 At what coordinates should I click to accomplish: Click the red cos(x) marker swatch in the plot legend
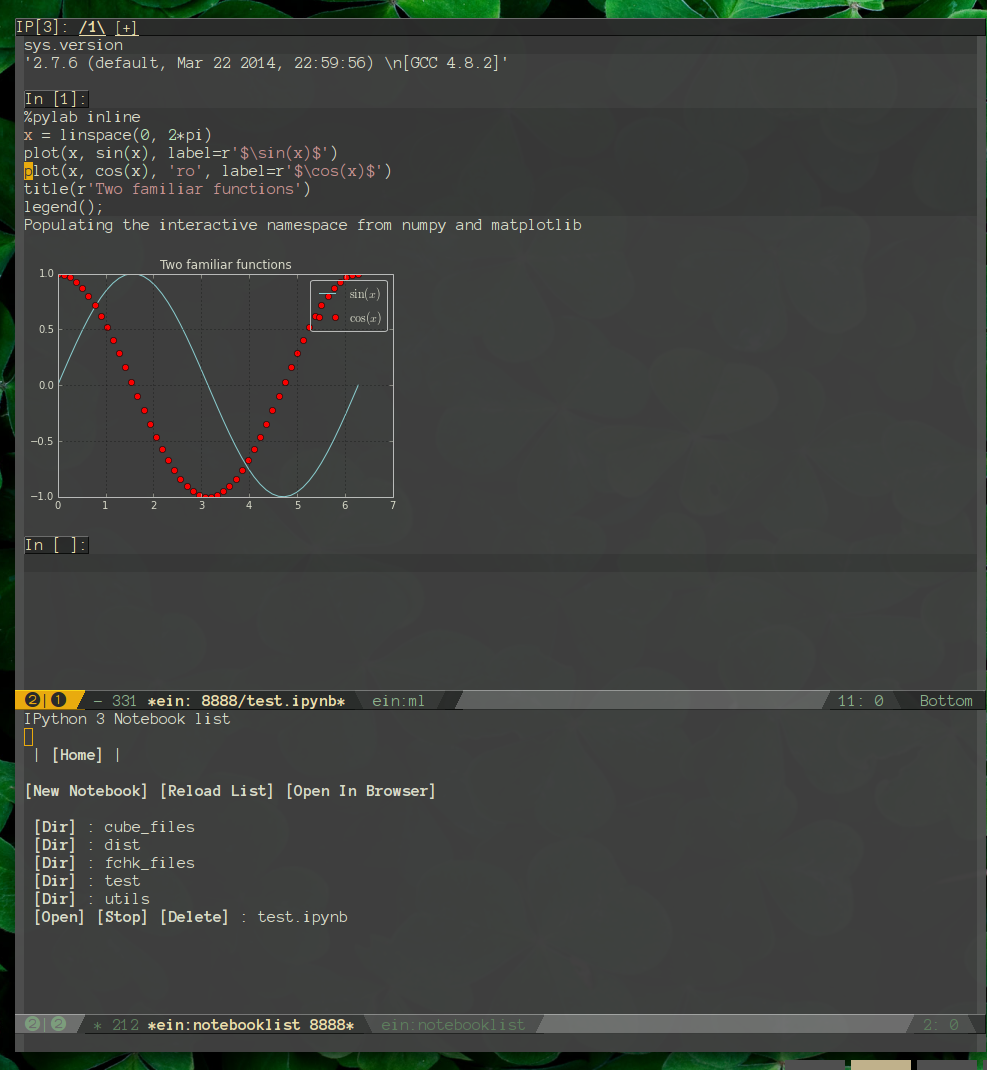click(x=334, y=318)
